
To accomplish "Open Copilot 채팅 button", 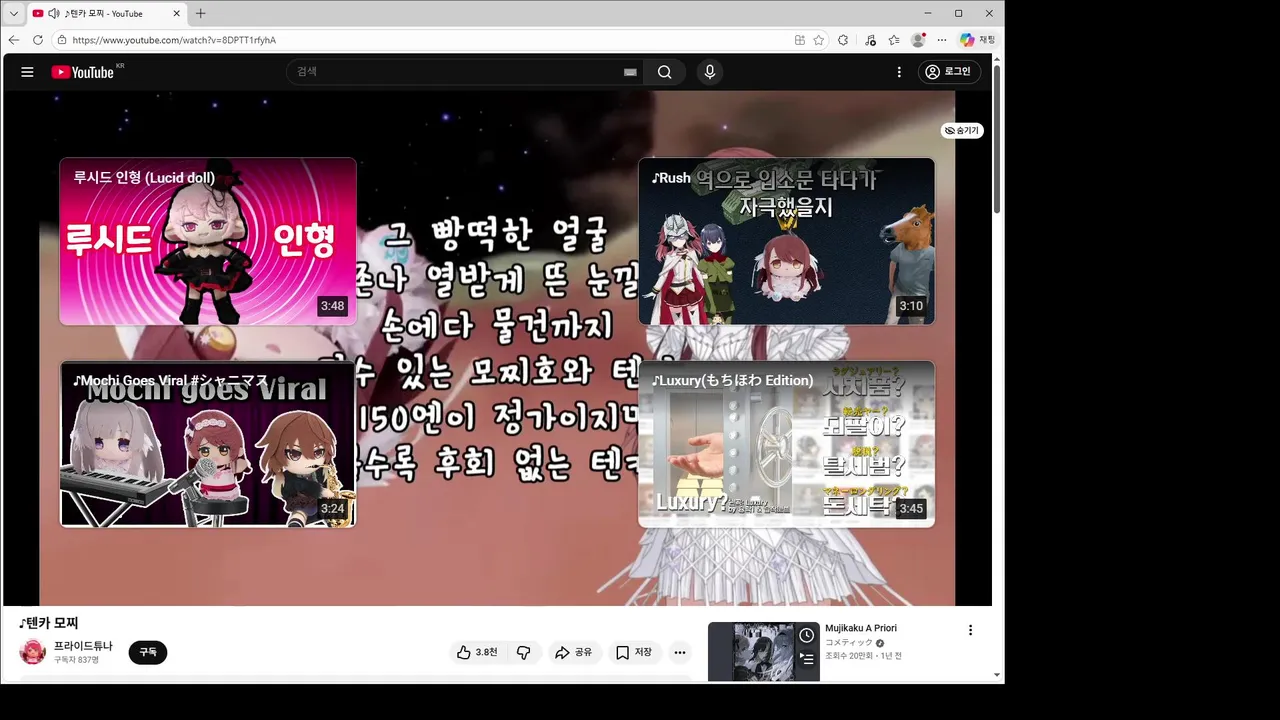I will coord(977,40).
